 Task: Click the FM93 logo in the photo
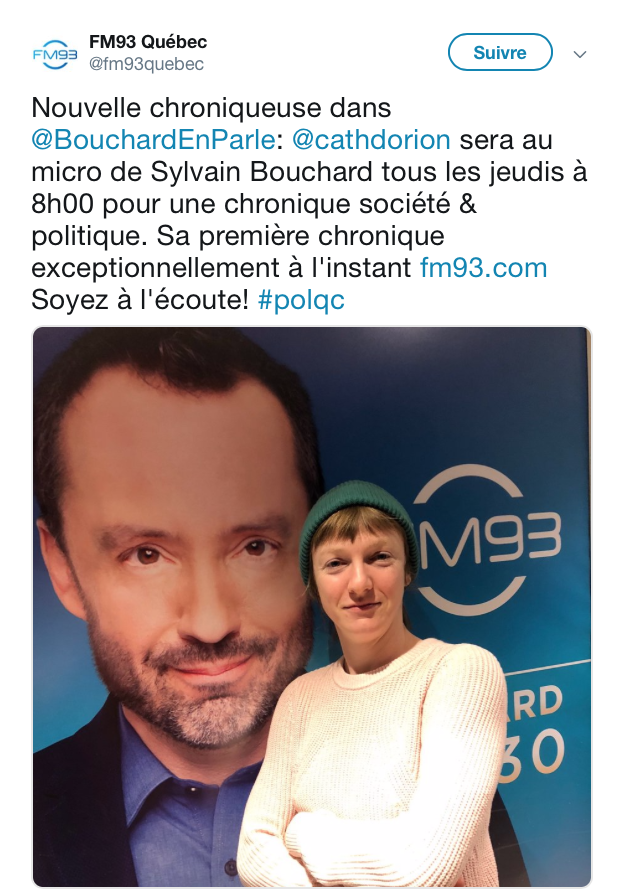point(487,537)
